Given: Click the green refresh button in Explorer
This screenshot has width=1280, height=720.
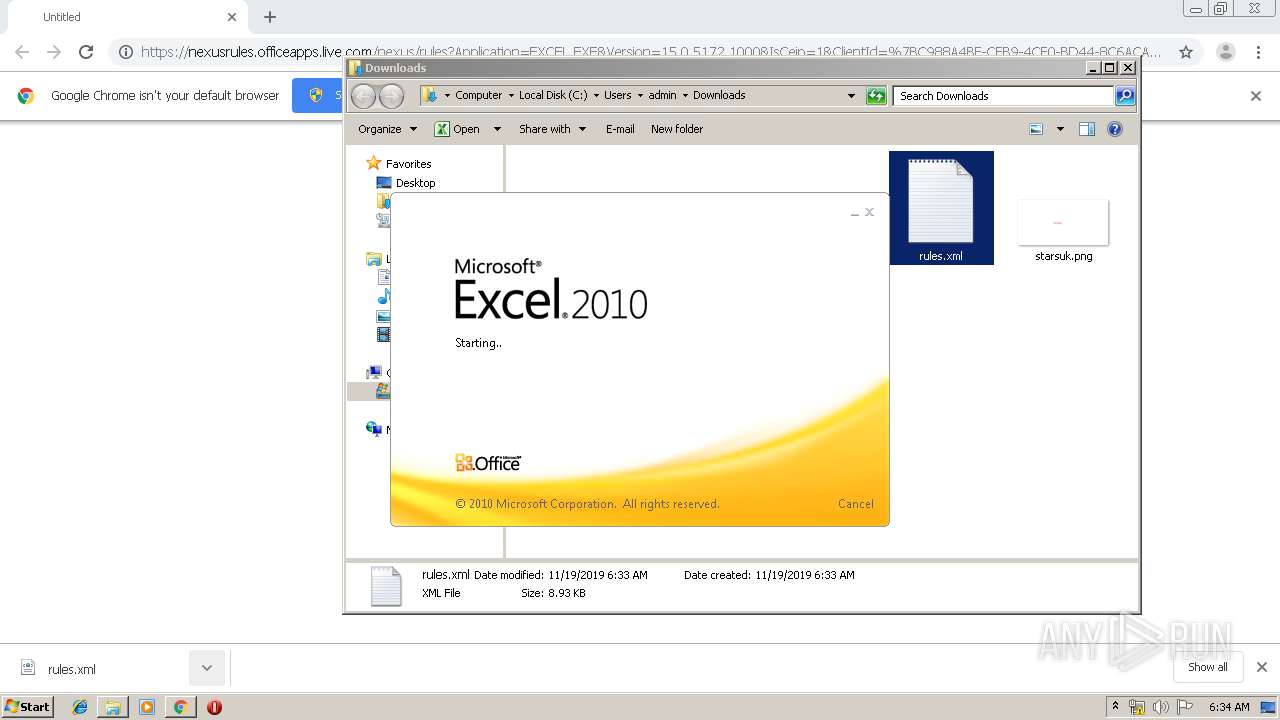Looking at the screenshot, I should point(876,96).
